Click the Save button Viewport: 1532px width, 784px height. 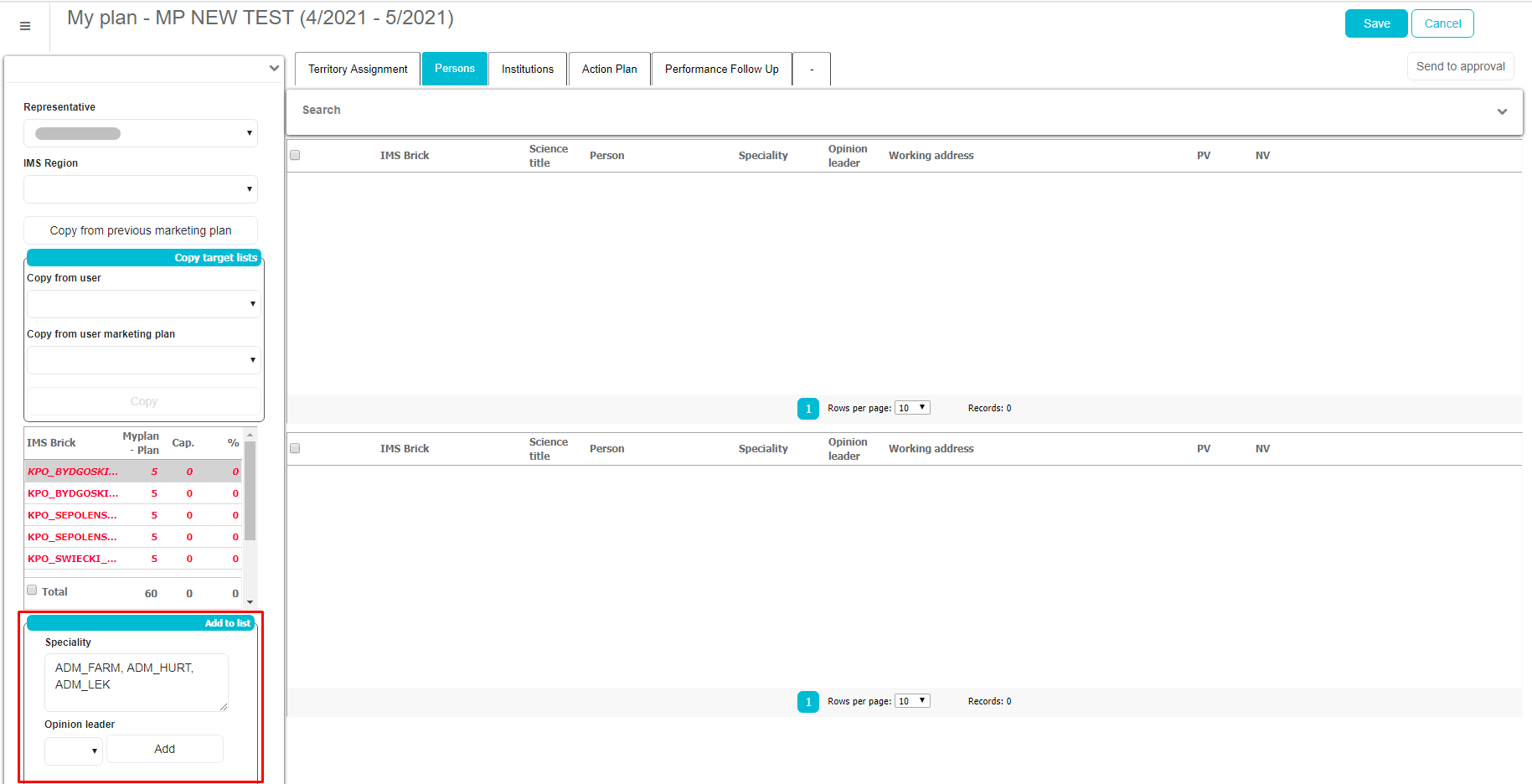coord(1375,23)
